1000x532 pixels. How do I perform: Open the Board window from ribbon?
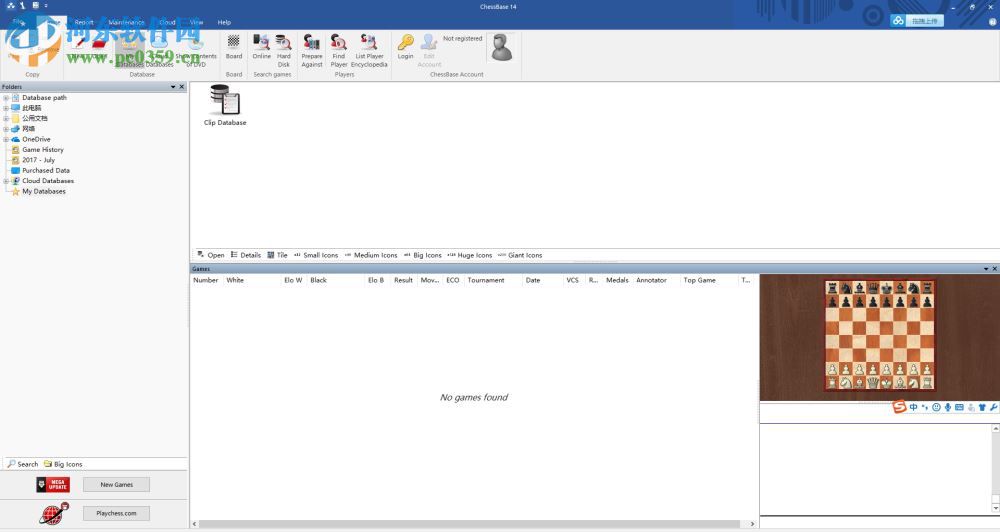tap(234, 47)
